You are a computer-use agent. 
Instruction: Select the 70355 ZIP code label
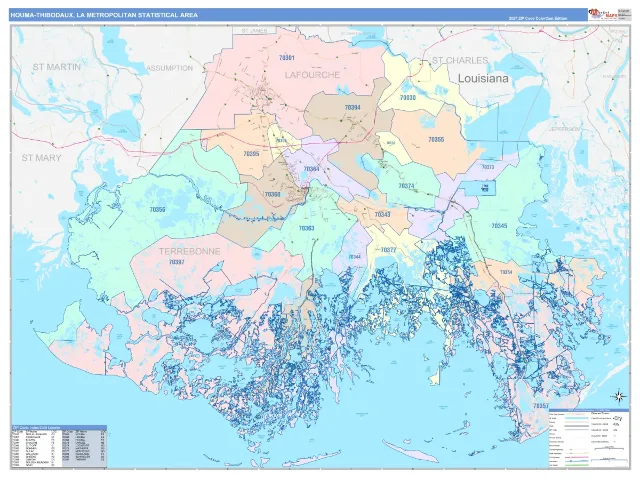click(436, 140)
